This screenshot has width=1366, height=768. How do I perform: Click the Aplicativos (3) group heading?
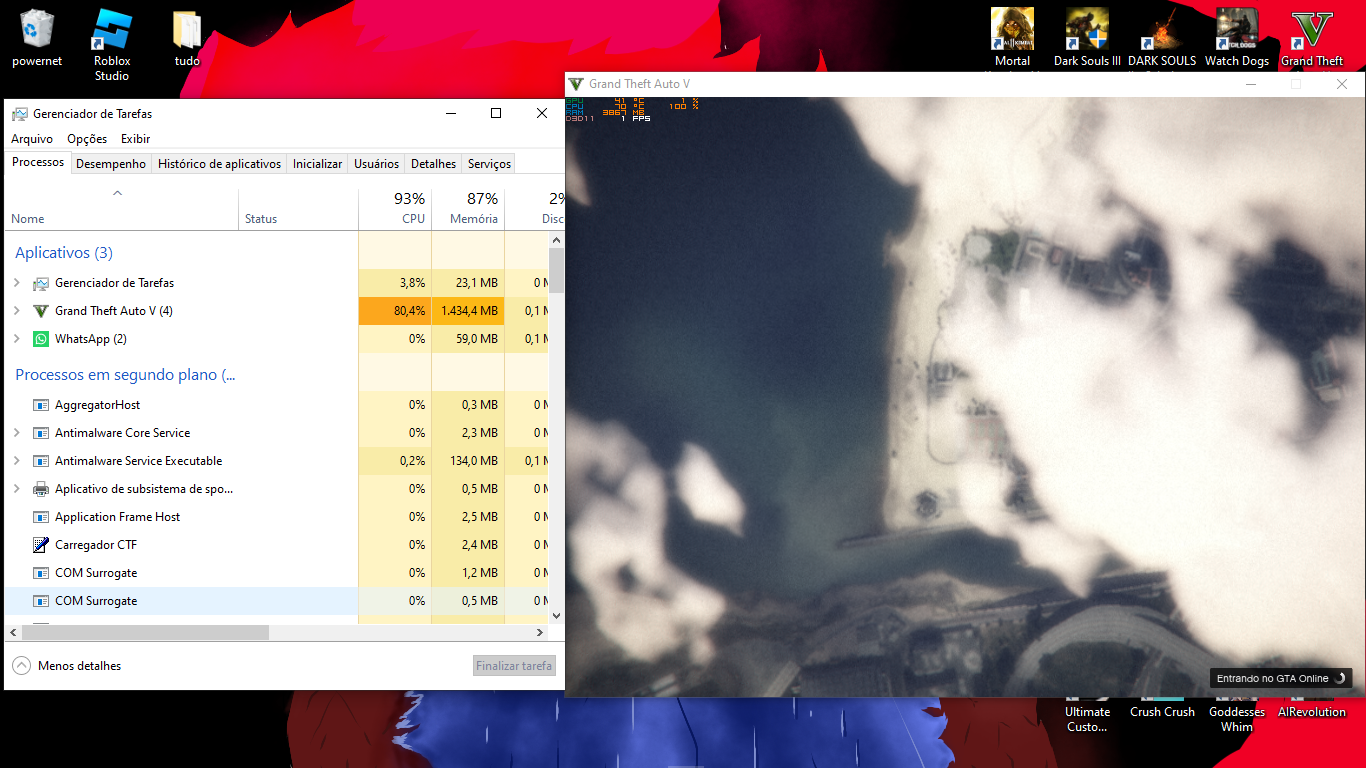(64, 253)
